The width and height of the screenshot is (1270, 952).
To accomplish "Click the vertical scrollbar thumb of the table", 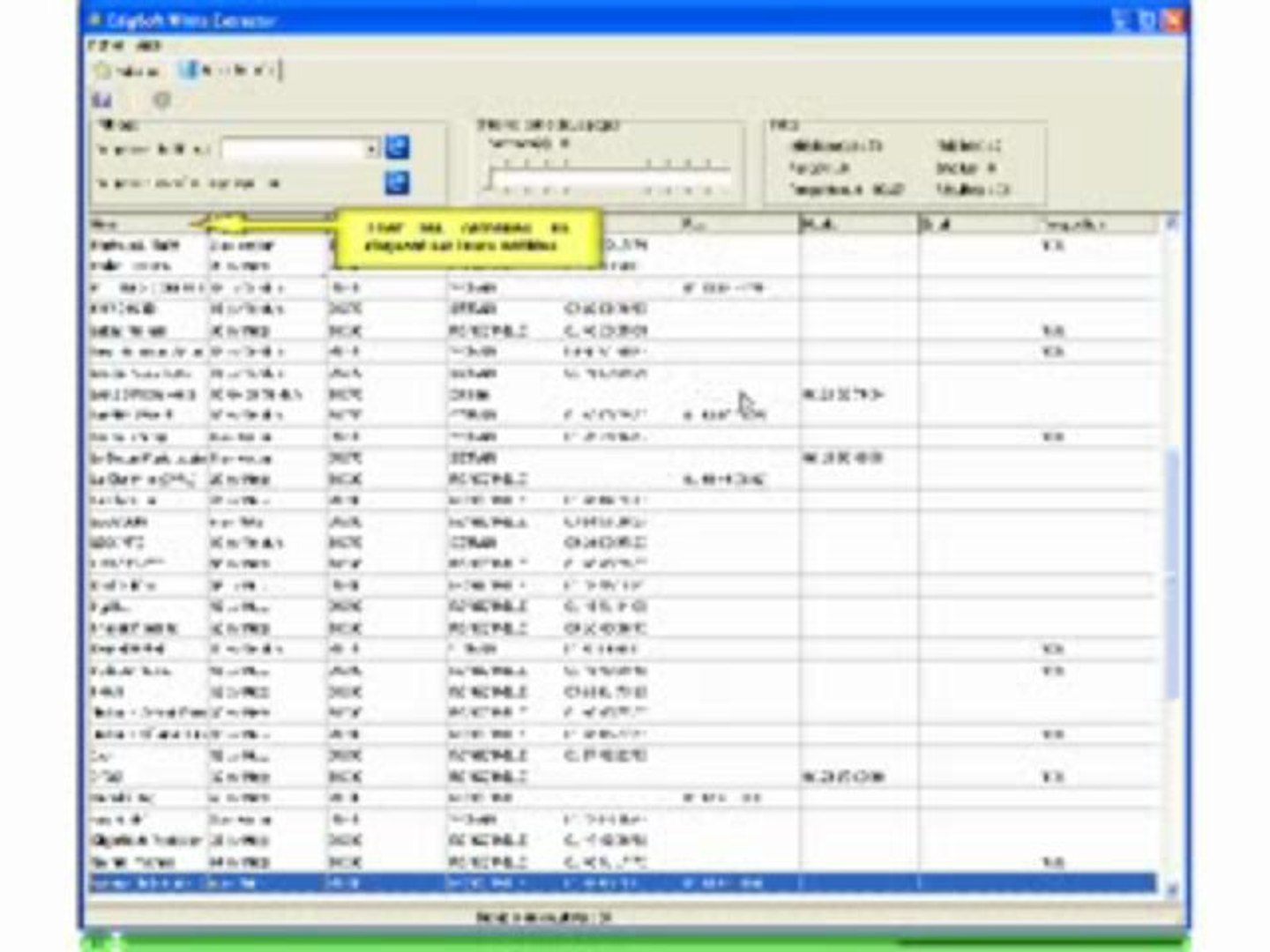I will pos(1172,573).
